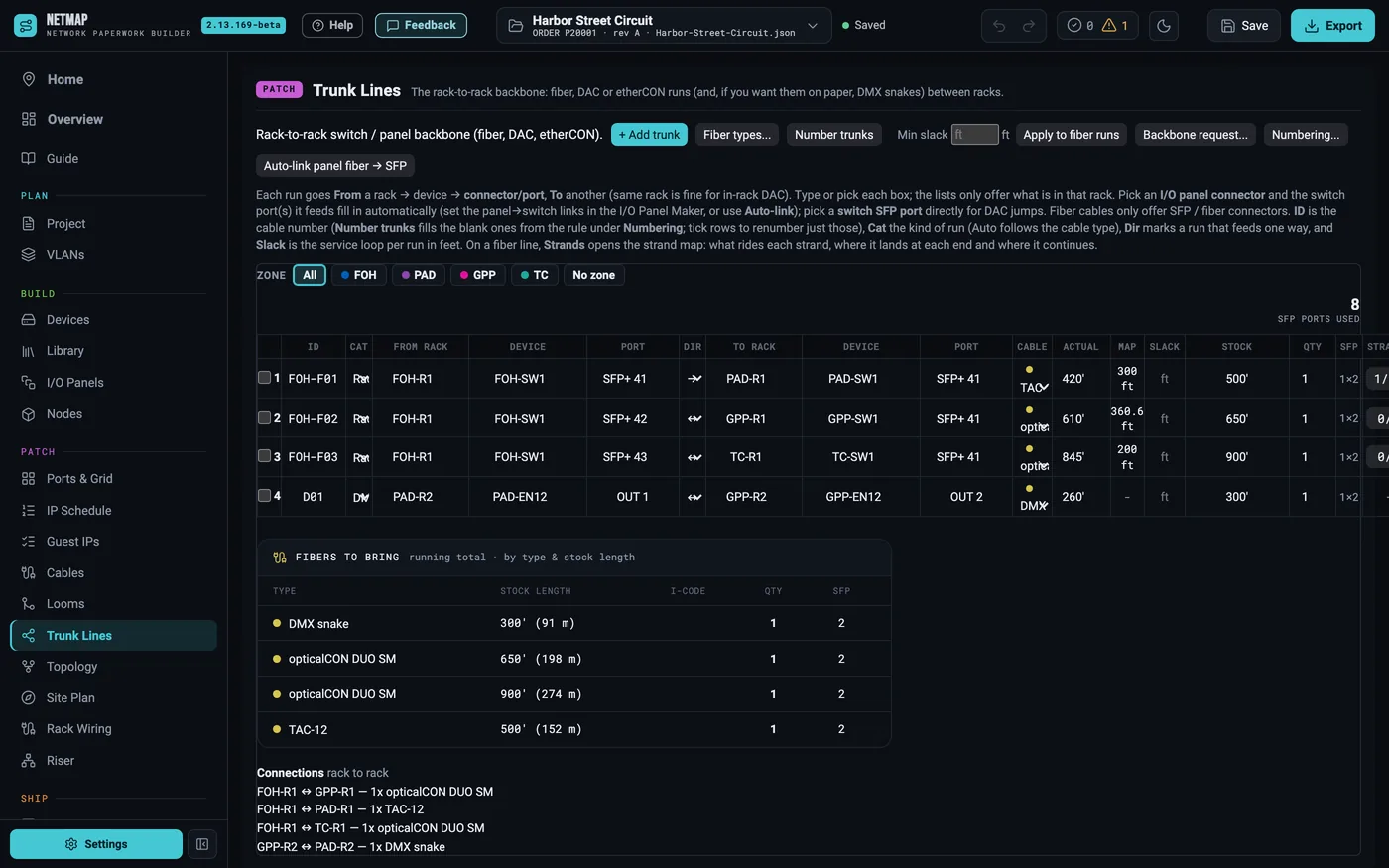This screenshot has width=1389, height=868.
Task: Open the Harbor Street Circuit project dropdown
Action: [663, 26]
